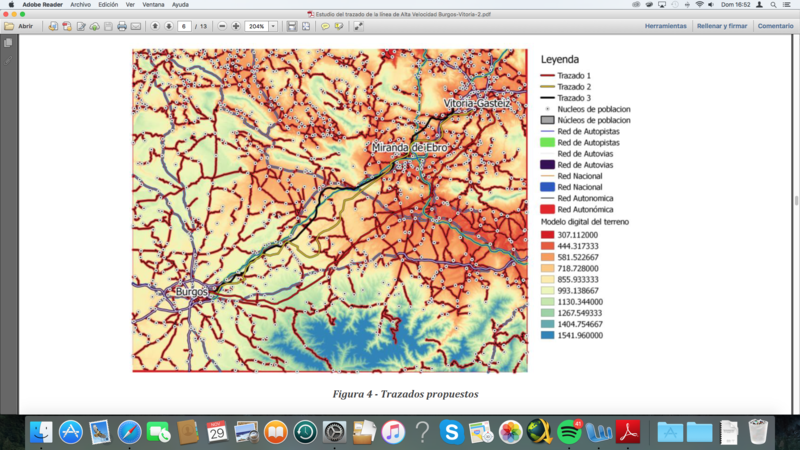Screen dimensions: 800x450
Task: Zoom in with plus button
Action: pos(236,26)
